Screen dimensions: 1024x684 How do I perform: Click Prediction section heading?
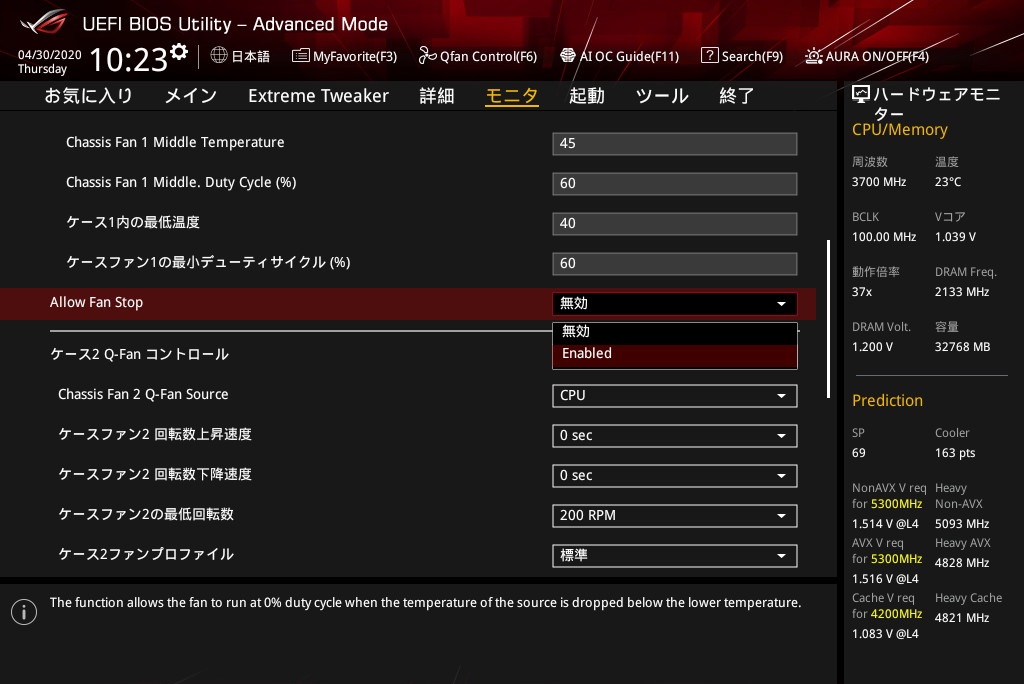pos(887,400)
